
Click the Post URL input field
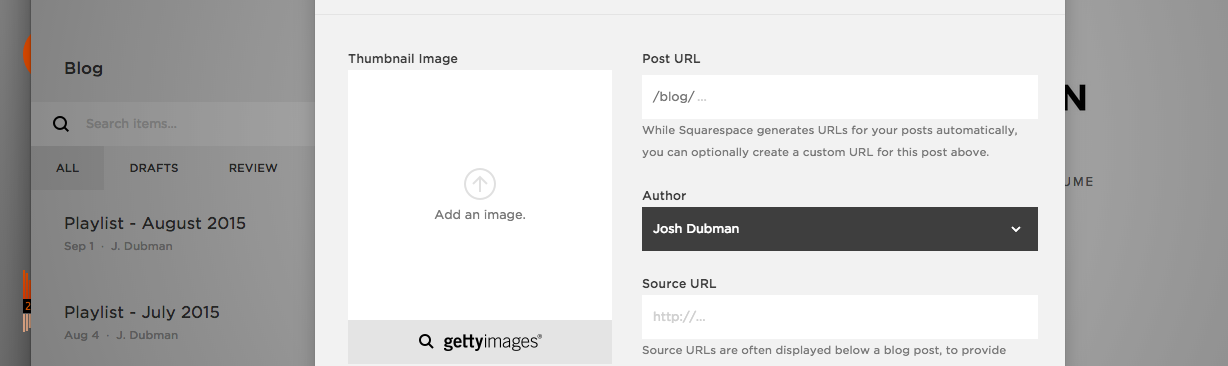pyautogui.click(x=840, y=97)
